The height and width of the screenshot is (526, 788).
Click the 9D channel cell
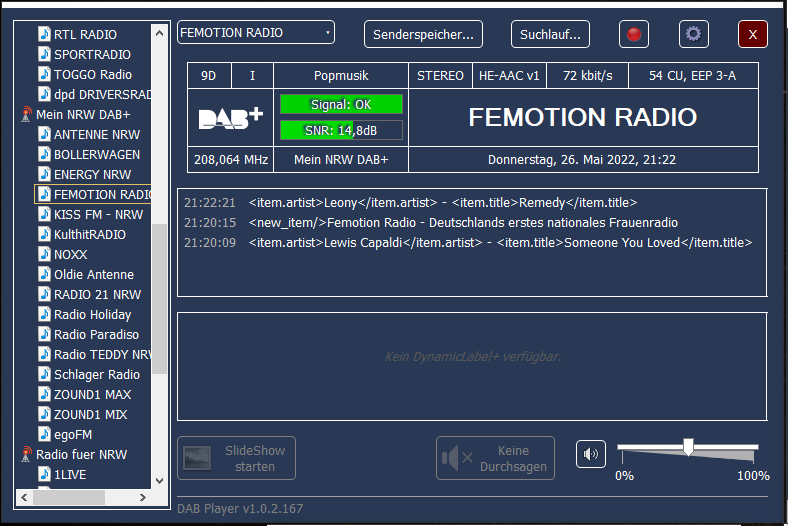tap(209, 76)
